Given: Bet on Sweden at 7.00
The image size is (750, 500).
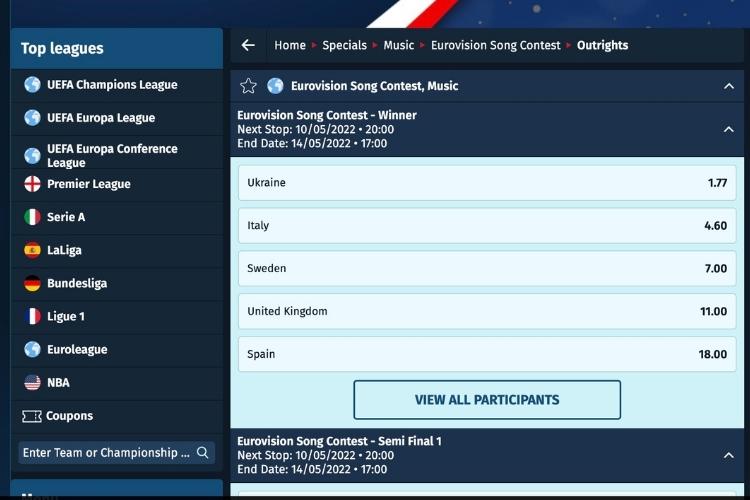Looking at the screenshot, I should [487, 268].
